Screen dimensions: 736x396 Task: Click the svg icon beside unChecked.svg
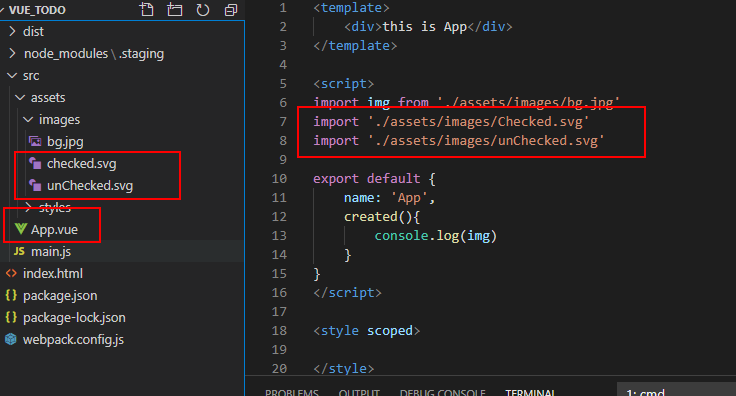tap(35, 185)
